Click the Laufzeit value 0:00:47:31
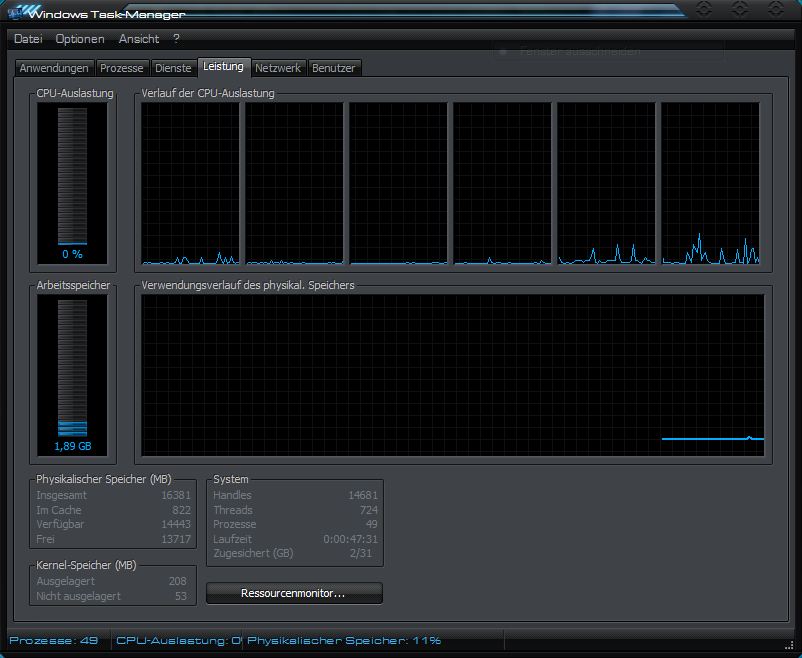This screenshot has width=802, height=658. coord(350,539)
